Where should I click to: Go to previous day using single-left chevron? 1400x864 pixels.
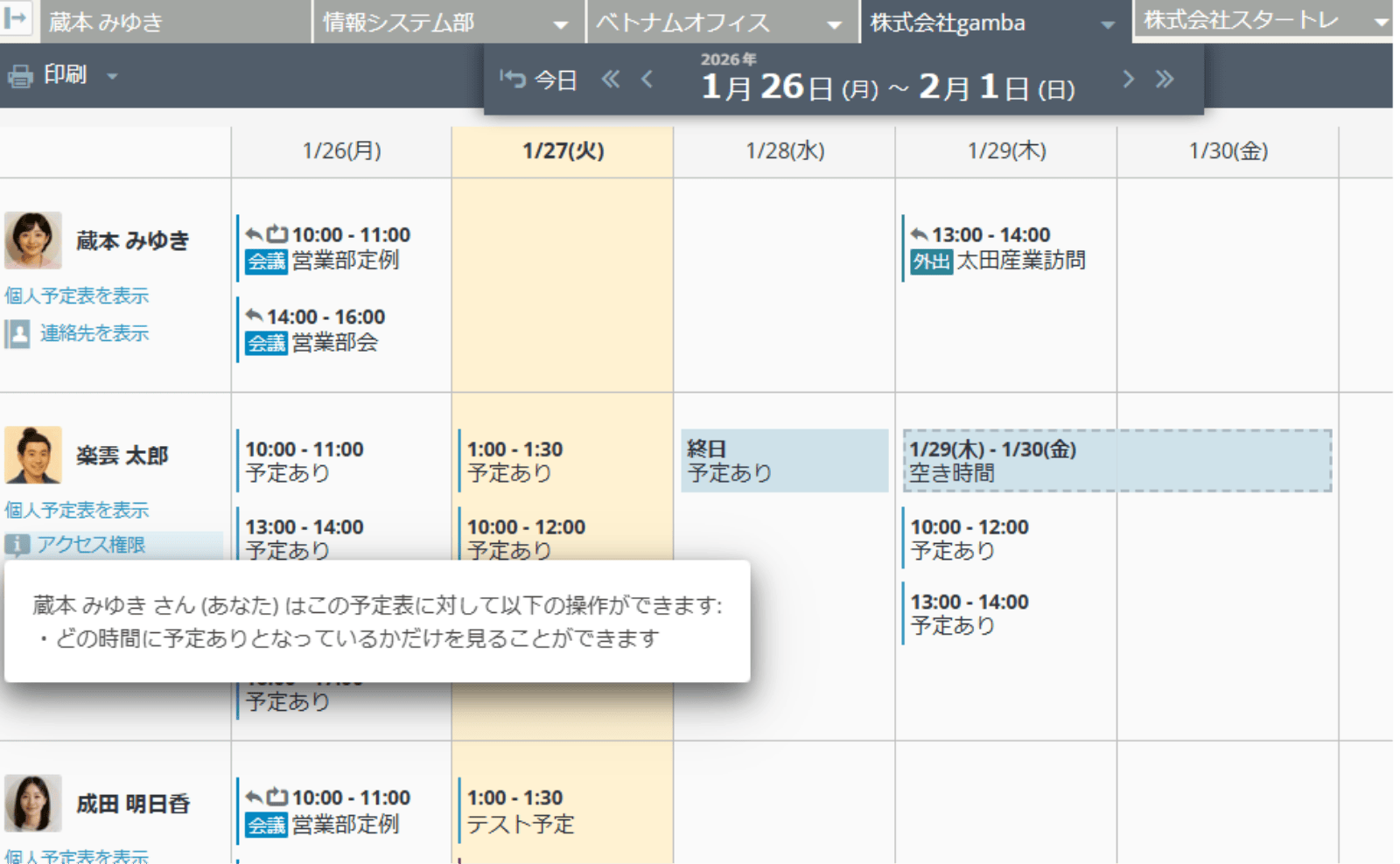tap(647, 80)
